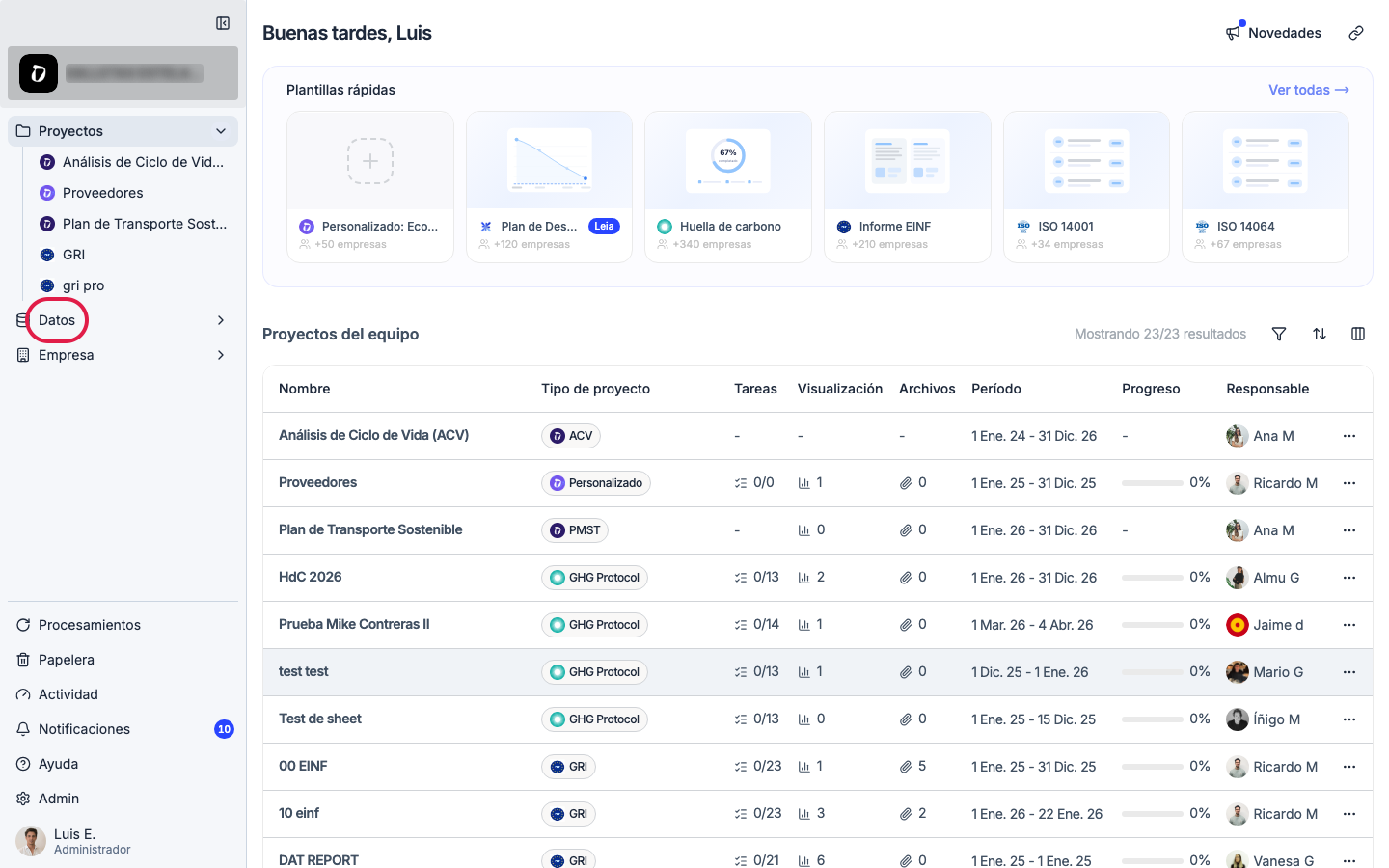The height and width of the screenshot is (868, 1389).
Task: Click the Empresa building icon
Action: point(23,355)
